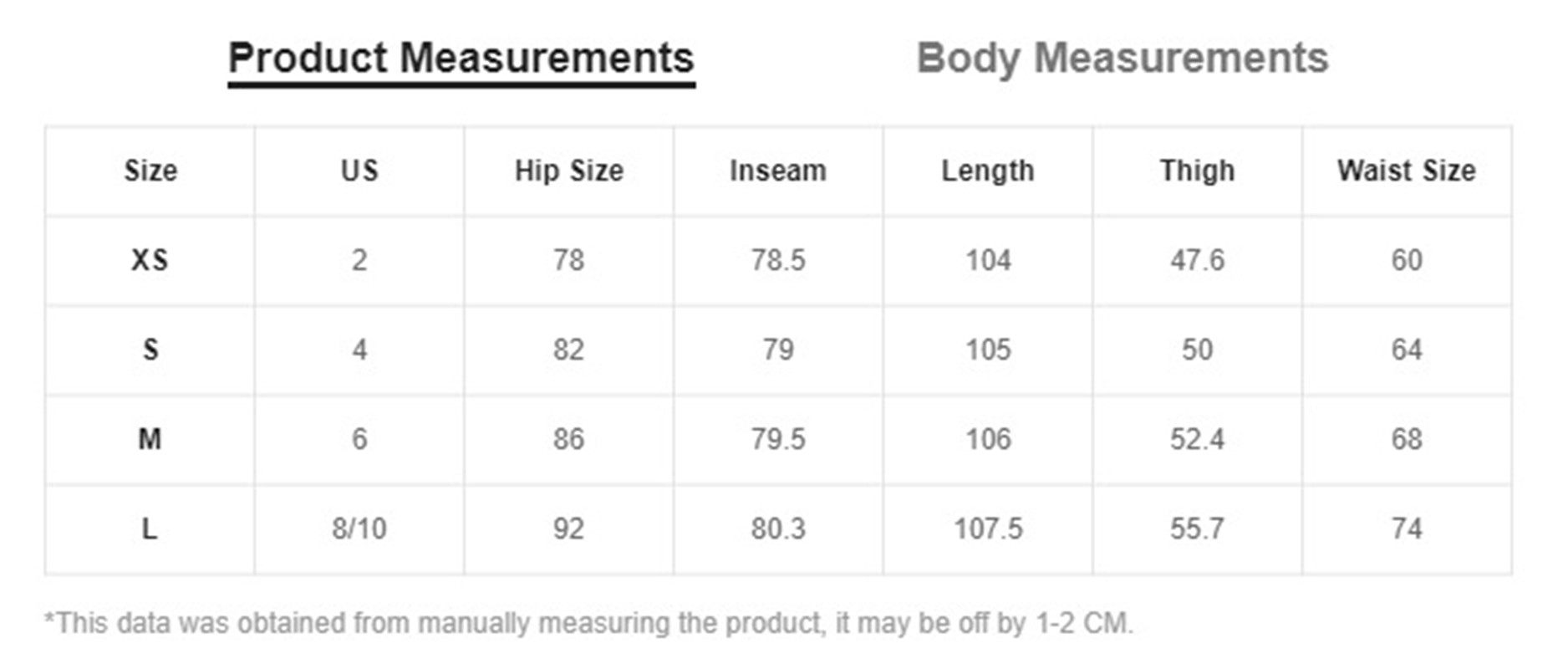Viewport: 1568px width, 669px height.
Task: Click the Inseam column header
Action: tap(778, 171)
